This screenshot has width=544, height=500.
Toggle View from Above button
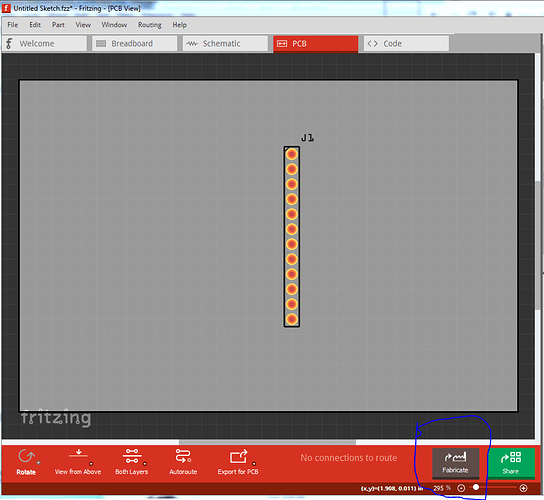(78, 463)
